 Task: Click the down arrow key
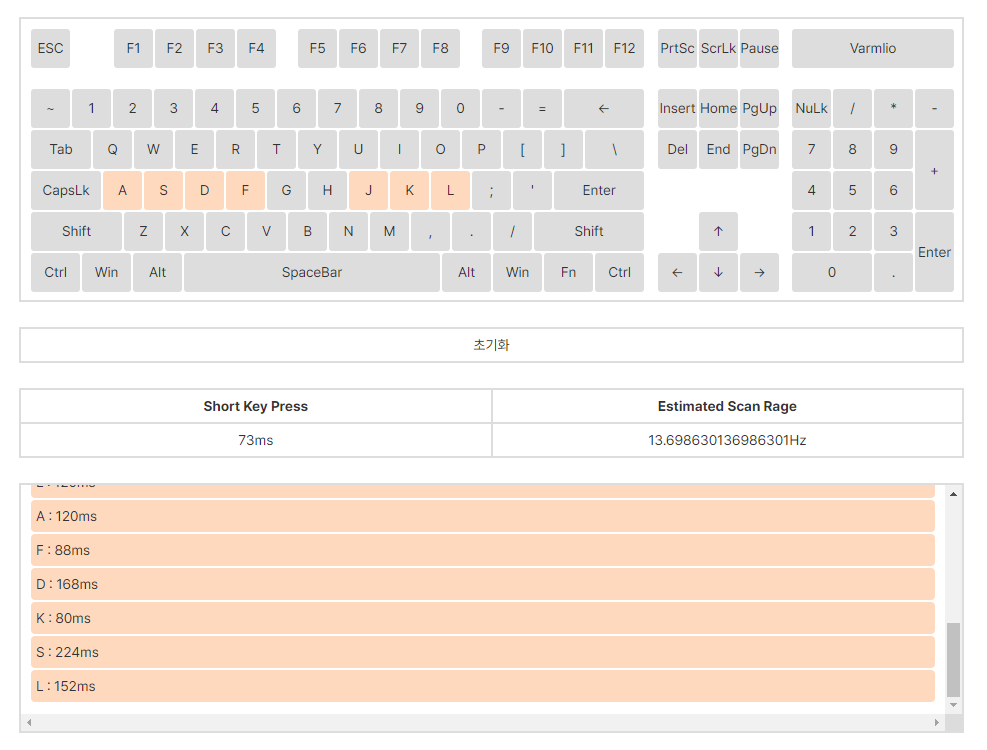718,272
